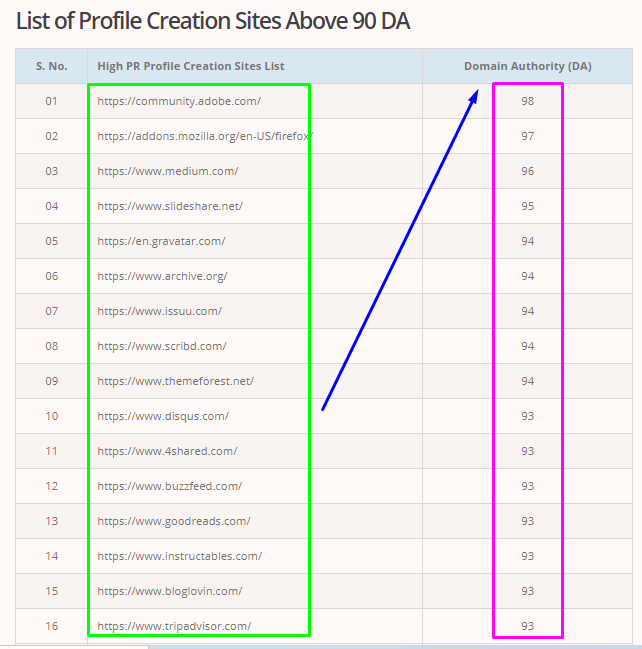Visit the scribd.com link
The height and width of the screenshot is (649, 642).
click(162, 346)
